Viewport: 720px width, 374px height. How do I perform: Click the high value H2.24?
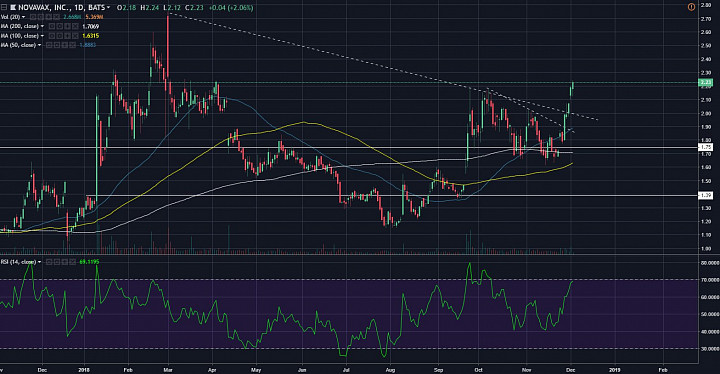[149, 7]
